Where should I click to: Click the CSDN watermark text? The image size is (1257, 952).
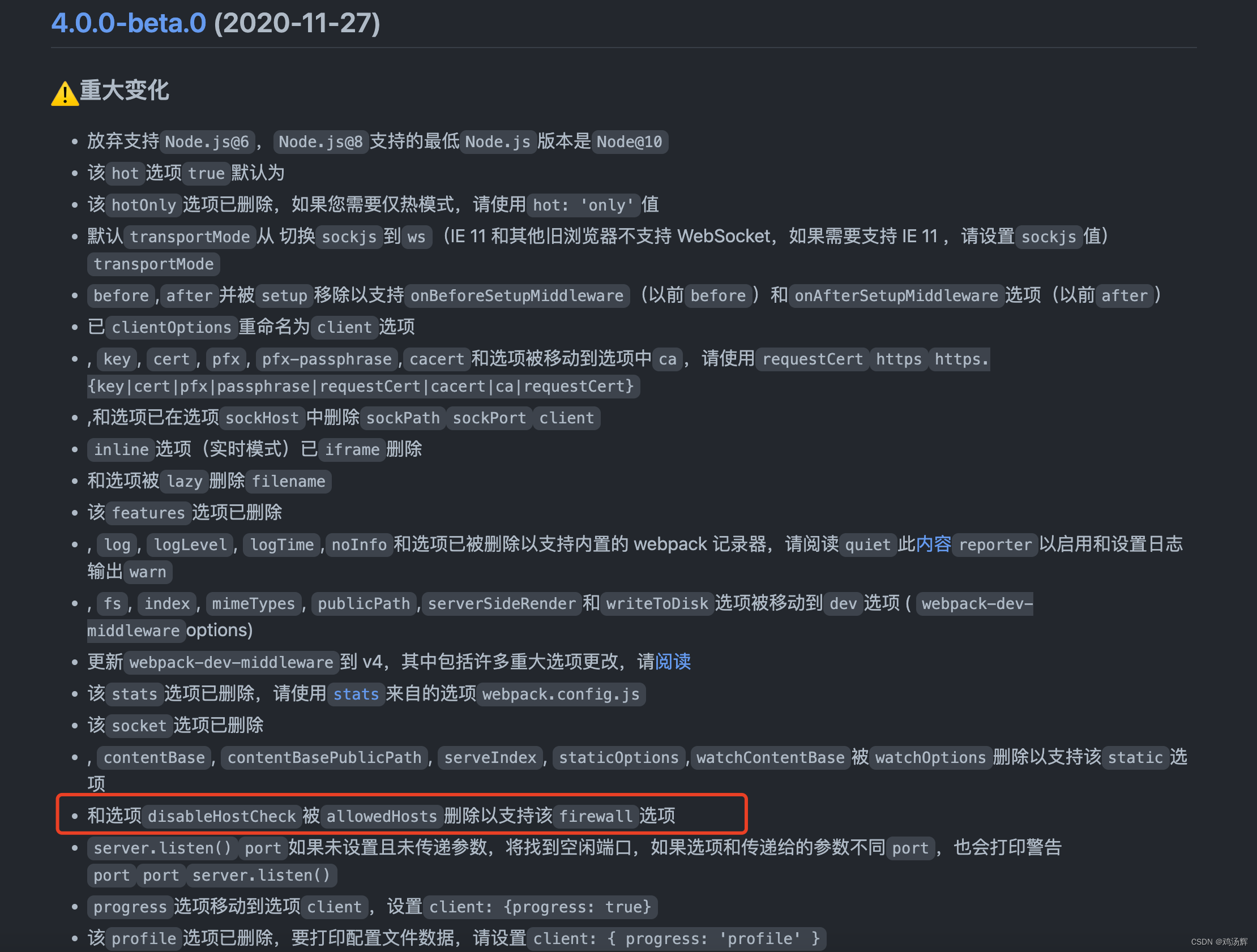coord(1219,941)
